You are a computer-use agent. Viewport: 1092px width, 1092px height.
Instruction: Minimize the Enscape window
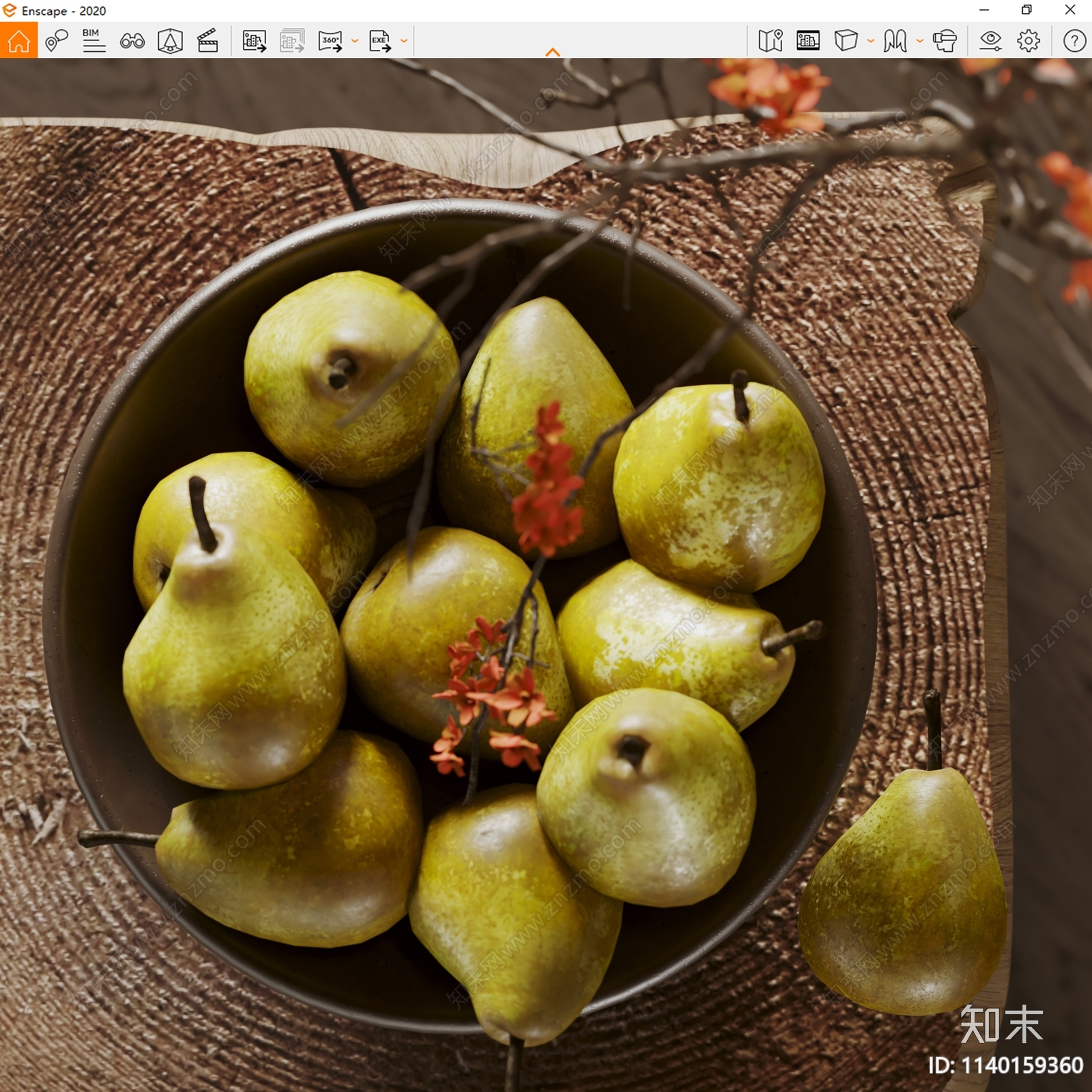tap(984, 10)
